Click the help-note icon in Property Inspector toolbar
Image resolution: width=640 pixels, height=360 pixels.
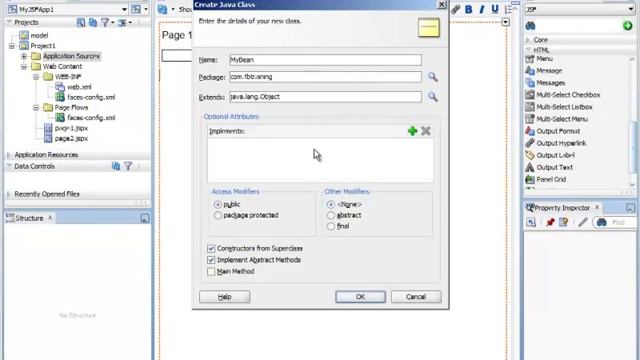pos(564,222)
